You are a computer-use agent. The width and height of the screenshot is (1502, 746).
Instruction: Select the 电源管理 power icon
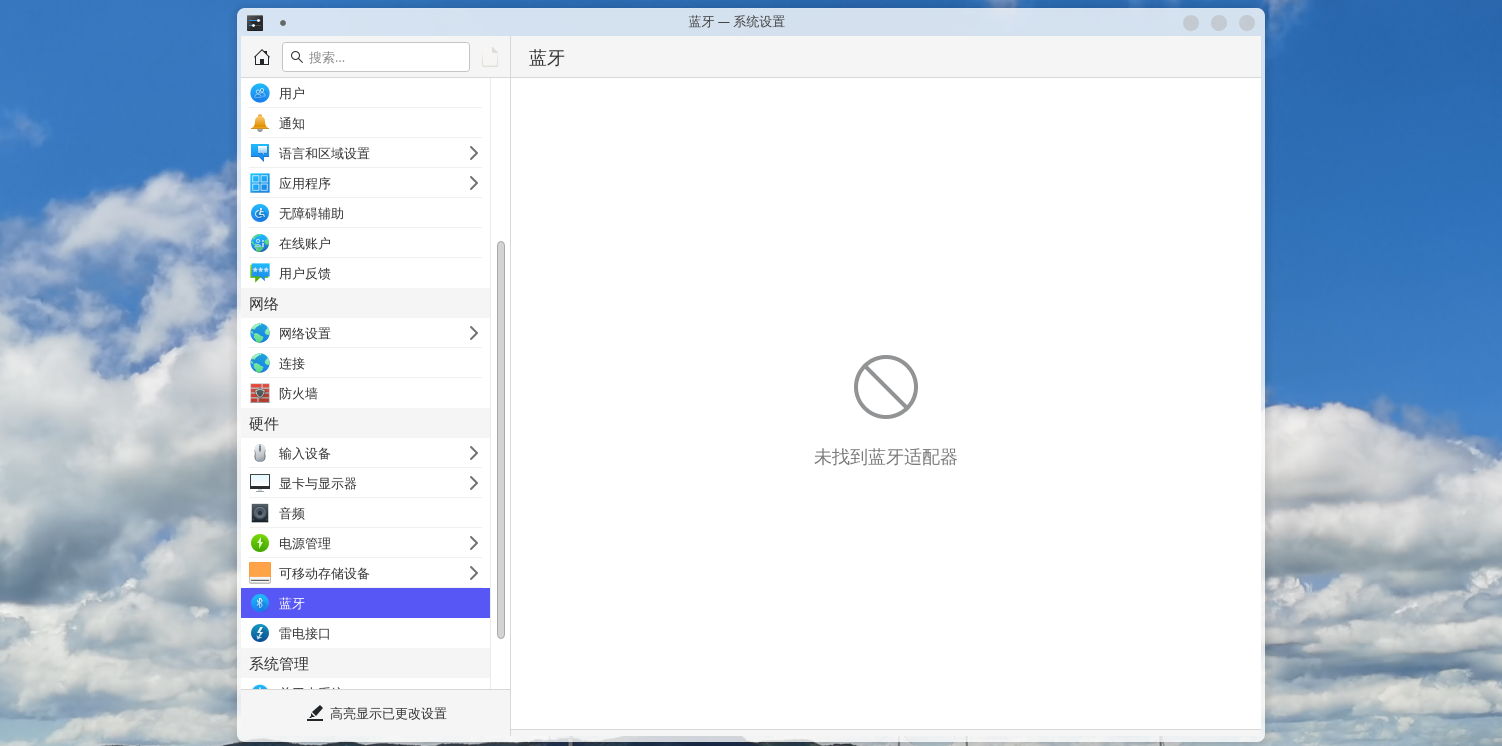coord(260,543)
